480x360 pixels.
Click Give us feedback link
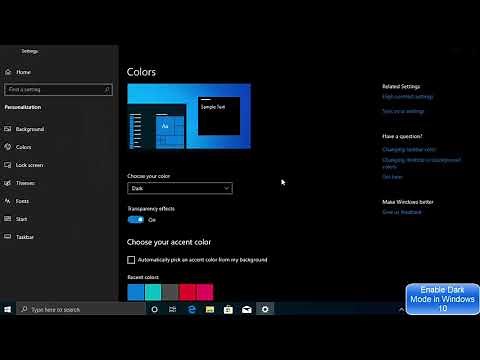click(402, 212)
